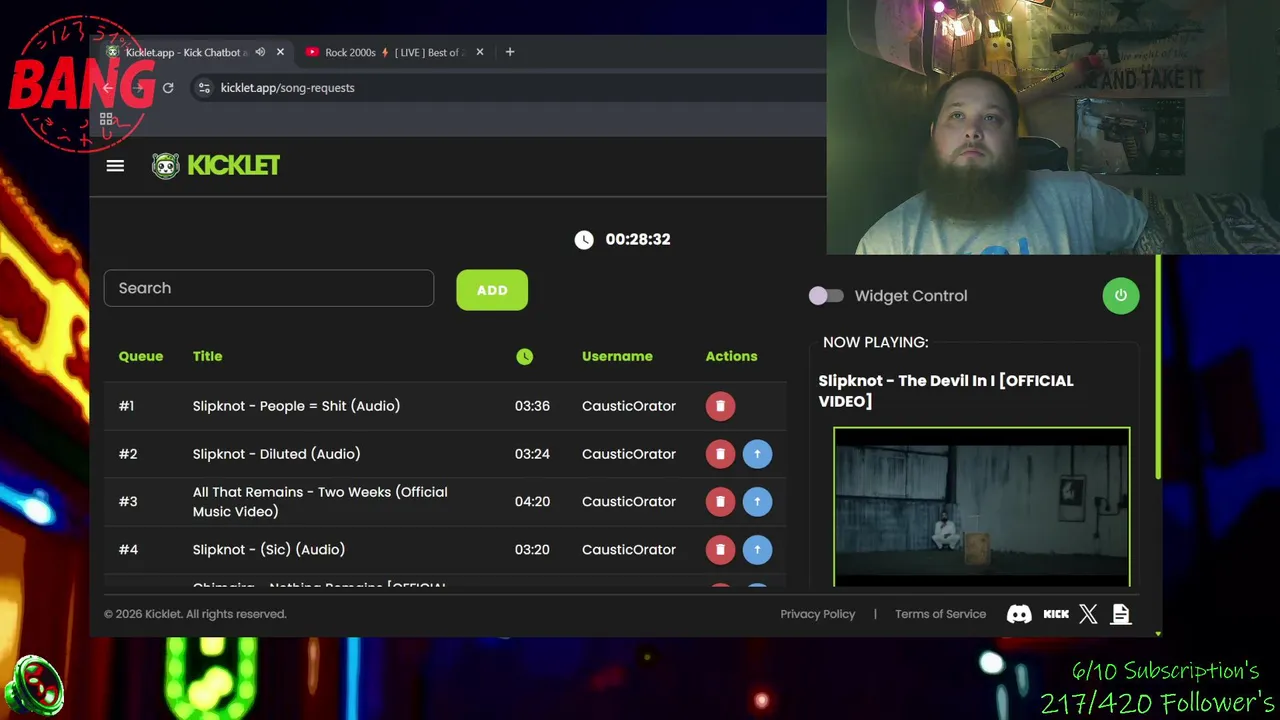Move Slipknot - Diluted up in queue

pos(757,454)
